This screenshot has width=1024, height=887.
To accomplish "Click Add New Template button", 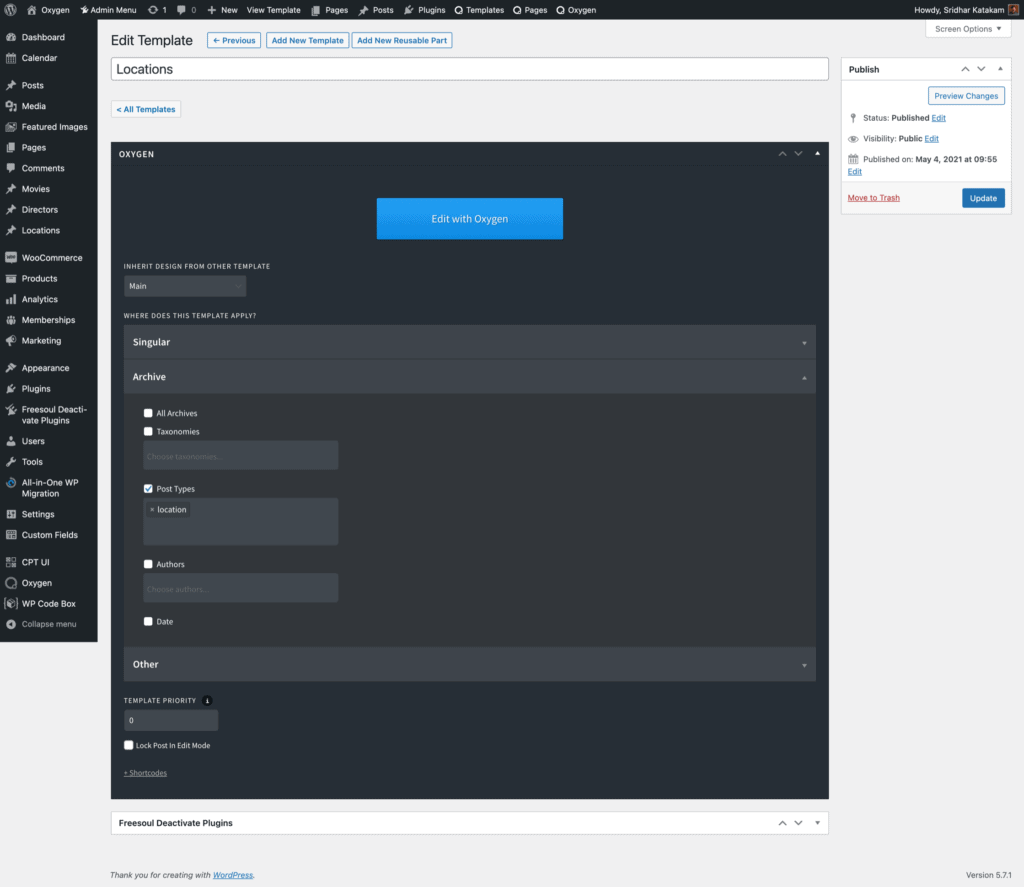I will 307,40.
